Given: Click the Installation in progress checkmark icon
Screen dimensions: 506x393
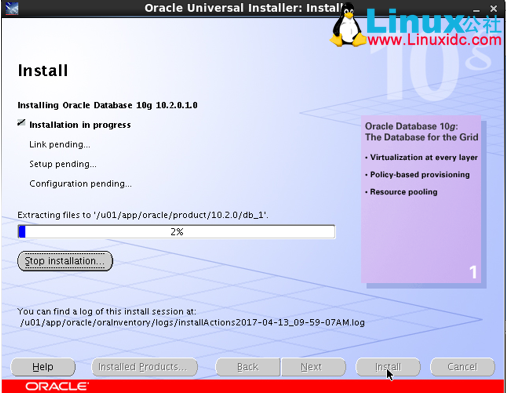Looking at the screenshot, I should [21, 123].
